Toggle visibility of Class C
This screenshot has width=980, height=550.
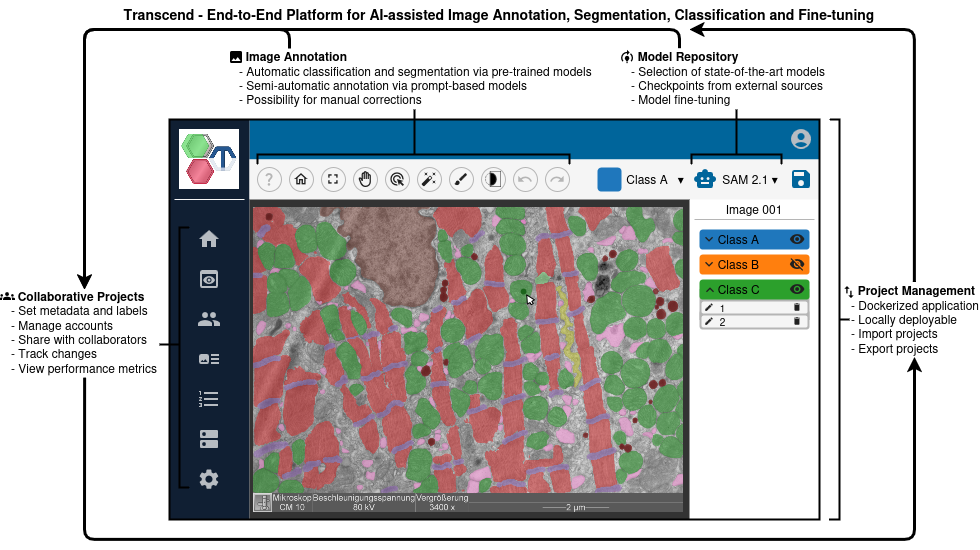coord(797,290)
